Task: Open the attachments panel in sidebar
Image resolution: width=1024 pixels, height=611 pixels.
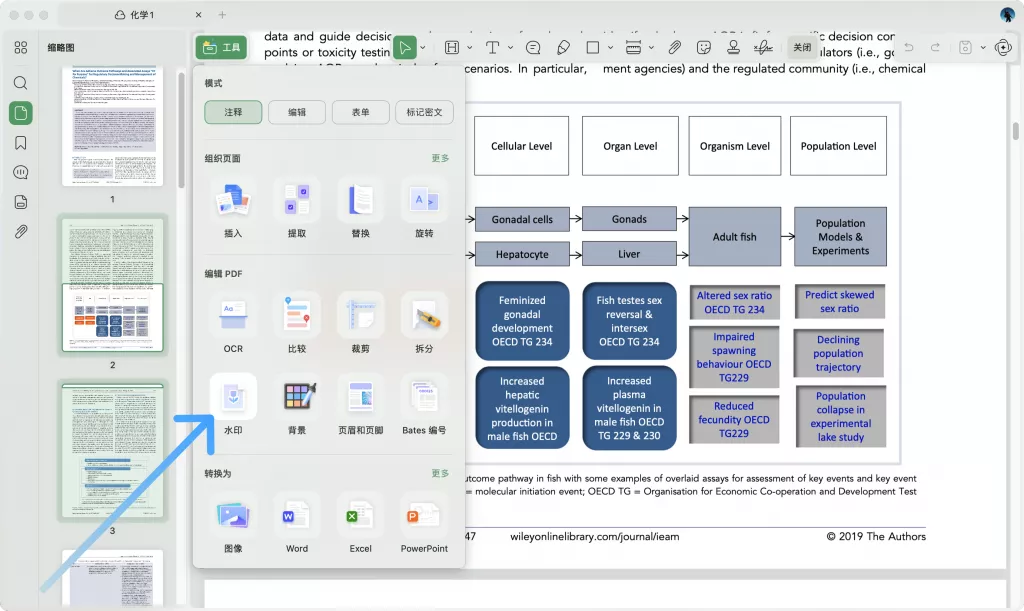Action: click(x=21, y=232)
